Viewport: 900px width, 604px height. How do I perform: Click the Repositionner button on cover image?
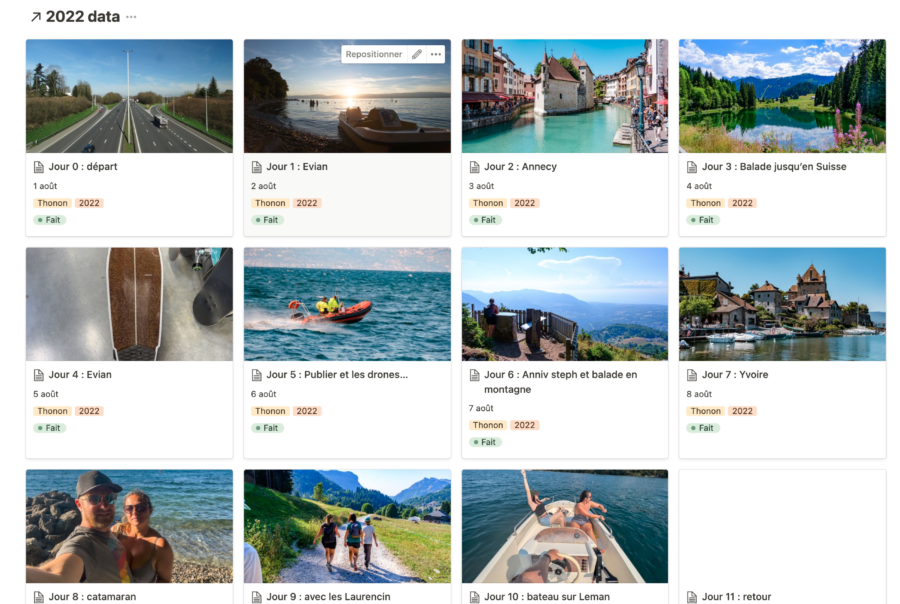click(x=374, y=54)
